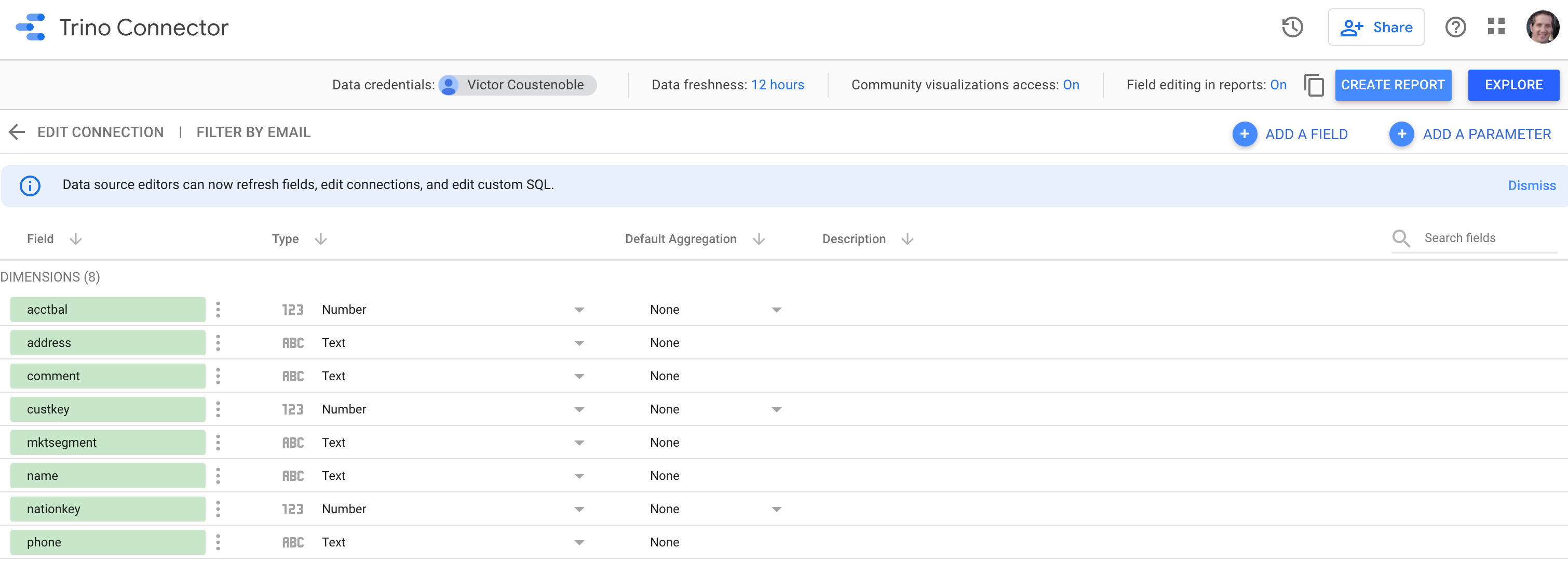The width and height of the screenshot is (1568, 588).
Task: Open three-dot menu for mktsegment field
Action: pos(218,443)
